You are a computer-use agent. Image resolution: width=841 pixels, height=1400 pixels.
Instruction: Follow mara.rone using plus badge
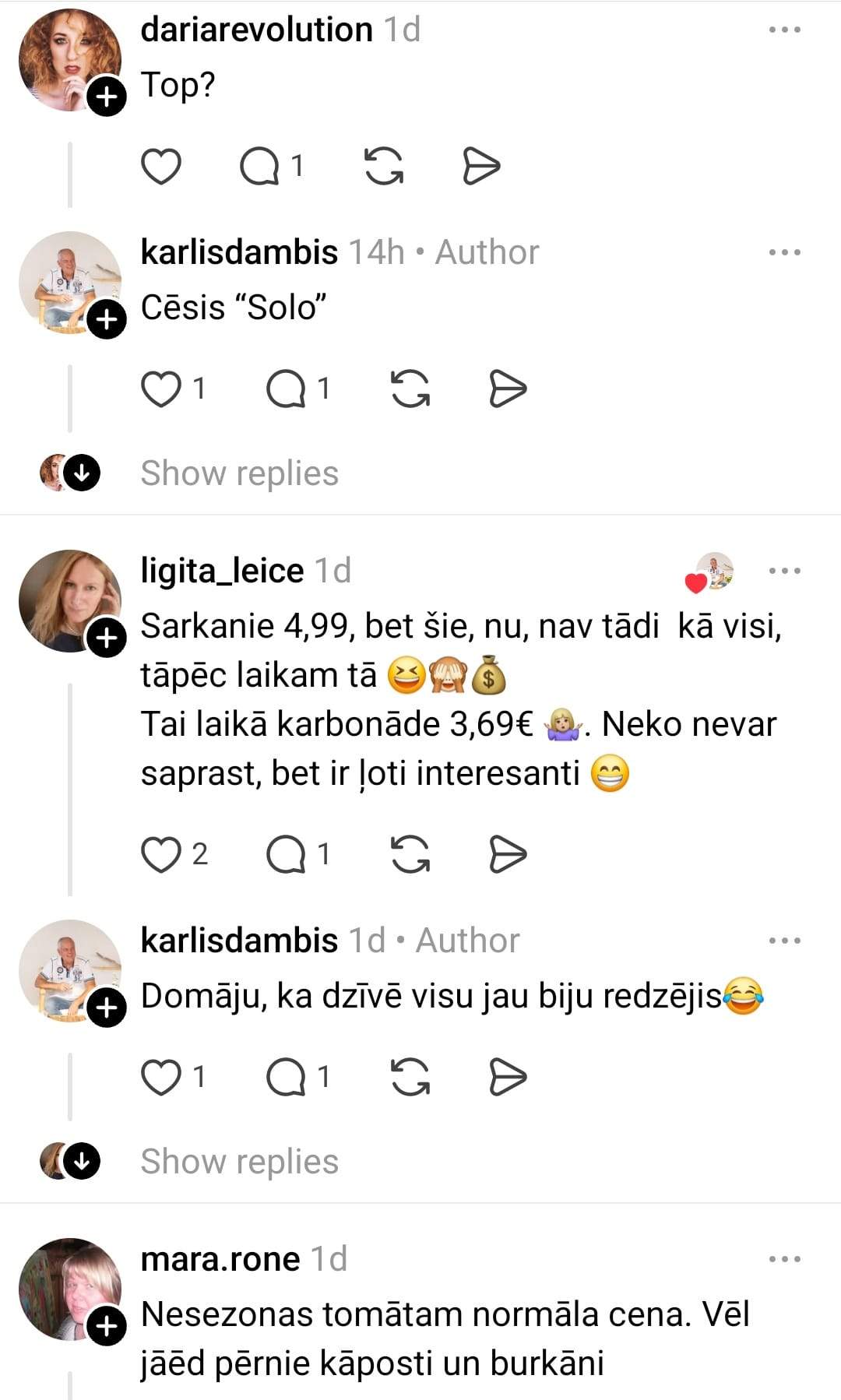pyautogui.click(x=107, y=1326)
